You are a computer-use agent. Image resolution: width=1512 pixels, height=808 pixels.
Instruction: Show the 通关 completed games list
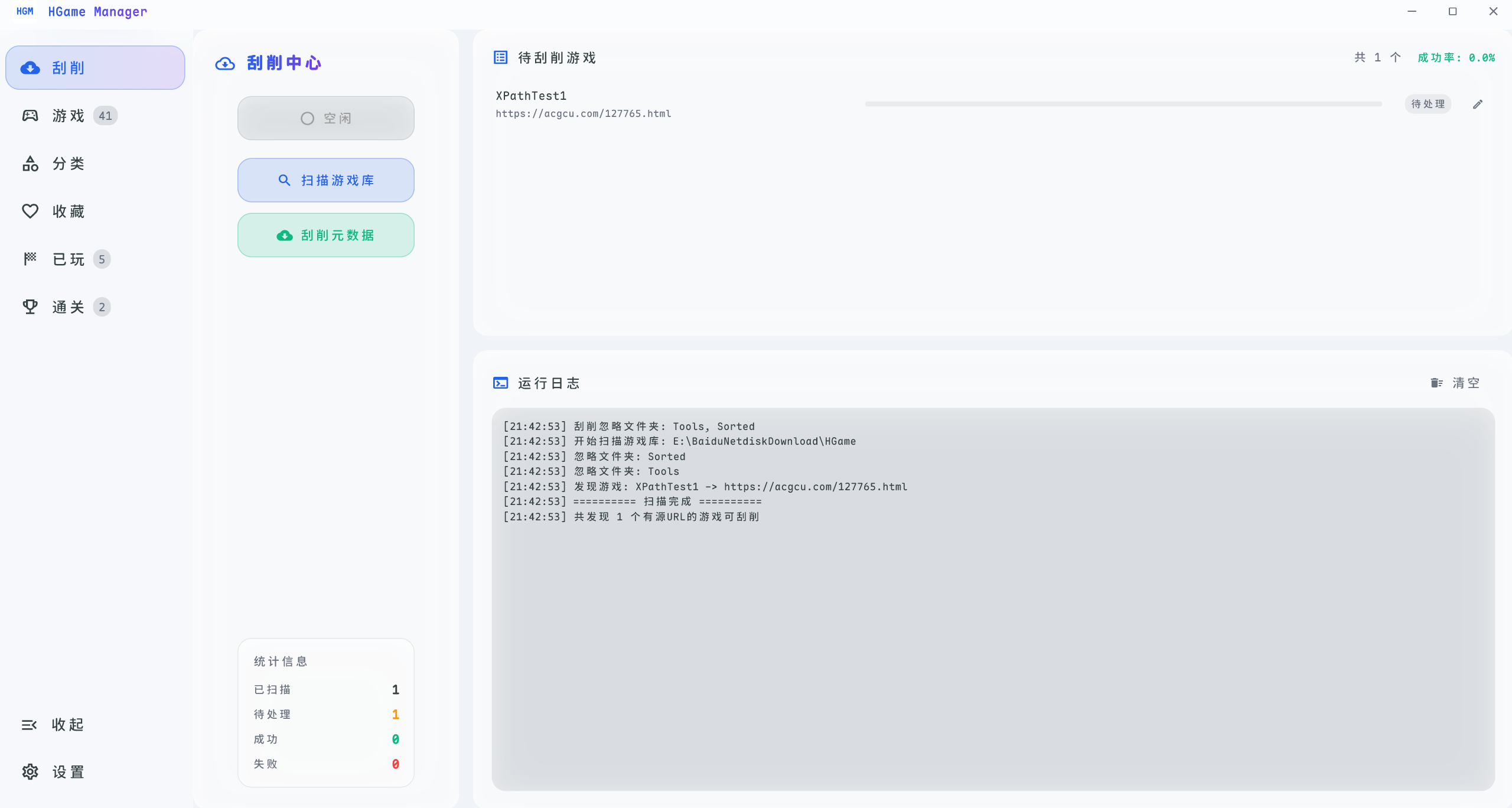95,307
